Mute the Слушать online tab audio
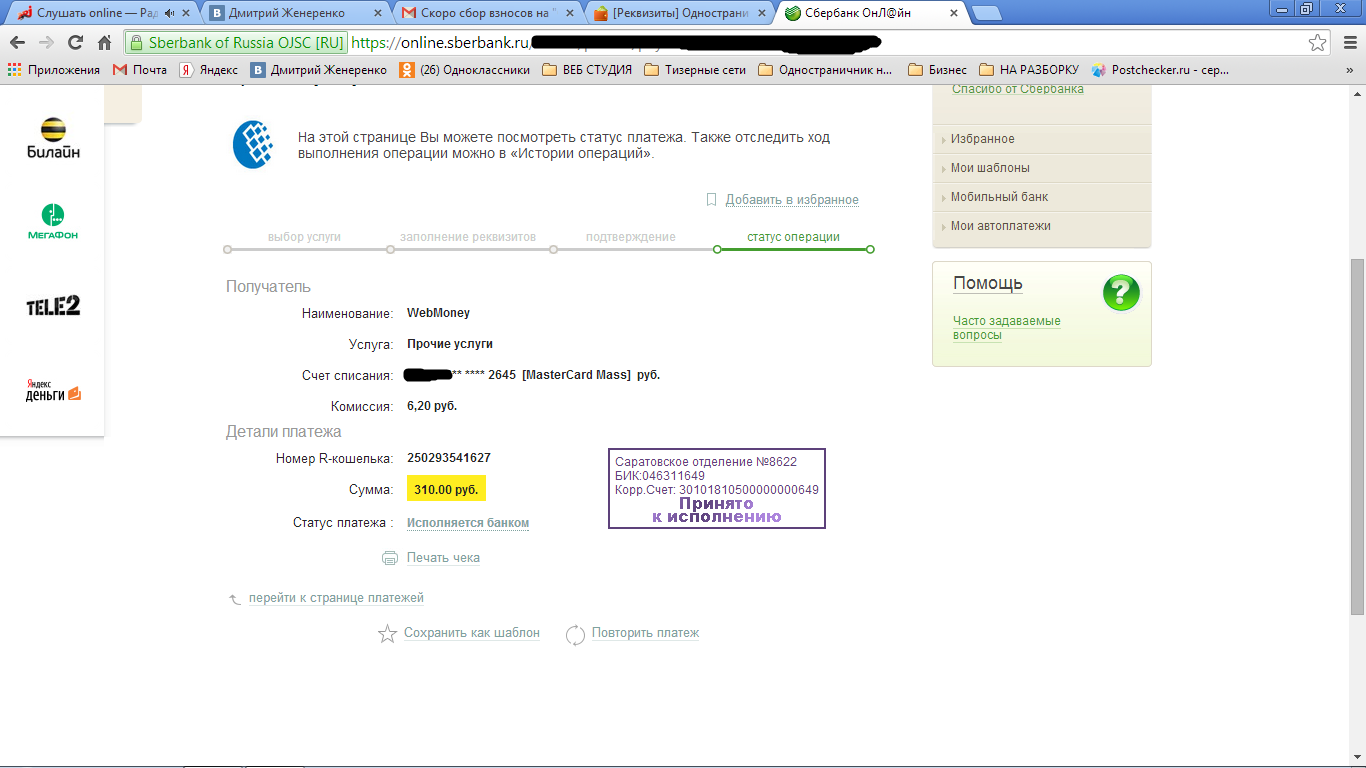The width and height of the screenshot is (1366, 768). tap(168, 14)
